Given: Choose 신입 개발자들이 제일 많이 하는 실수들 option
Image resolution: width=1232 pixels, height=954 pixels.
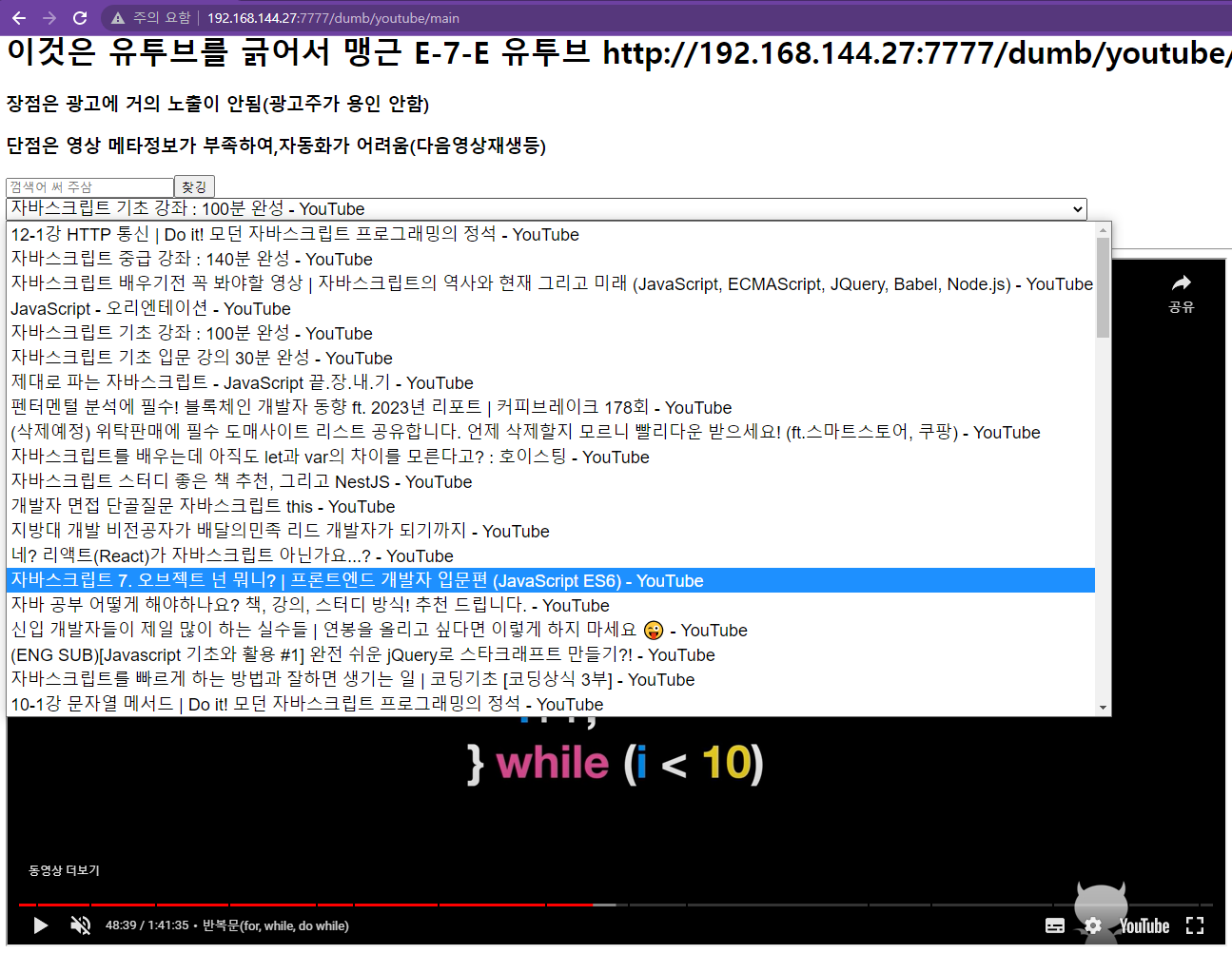Looking at the screenshot, I should pos(551,631).
